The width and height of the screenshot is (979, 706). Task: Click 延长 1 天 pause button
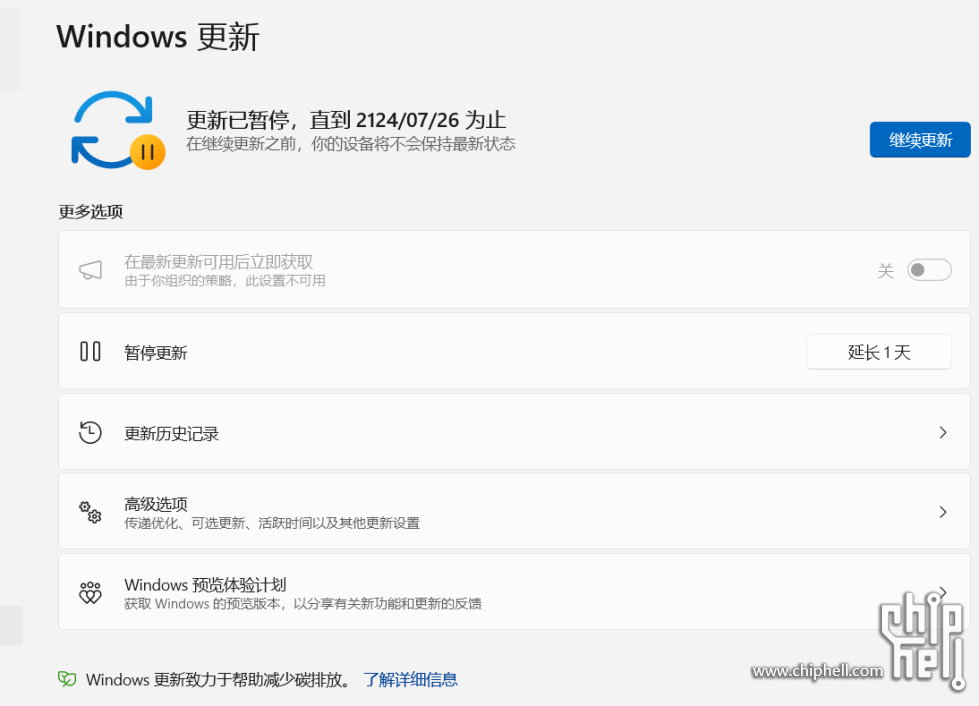click(878, 352)
